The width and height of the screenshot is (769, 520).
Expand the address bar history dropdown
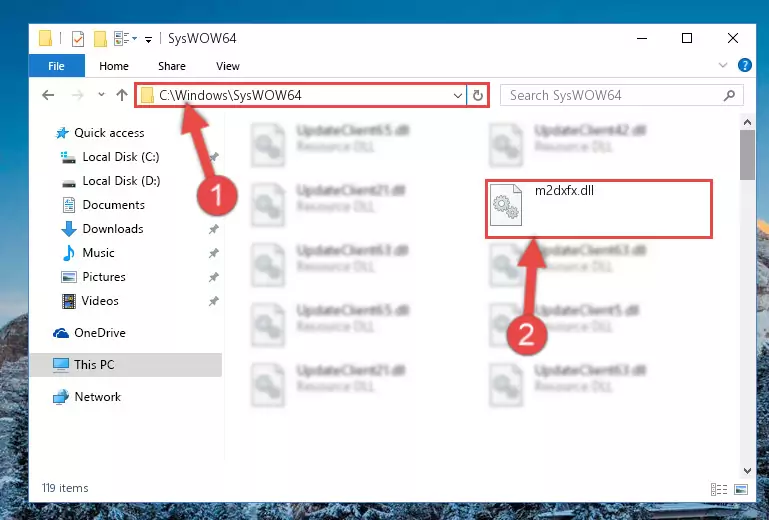click(458, 96)
